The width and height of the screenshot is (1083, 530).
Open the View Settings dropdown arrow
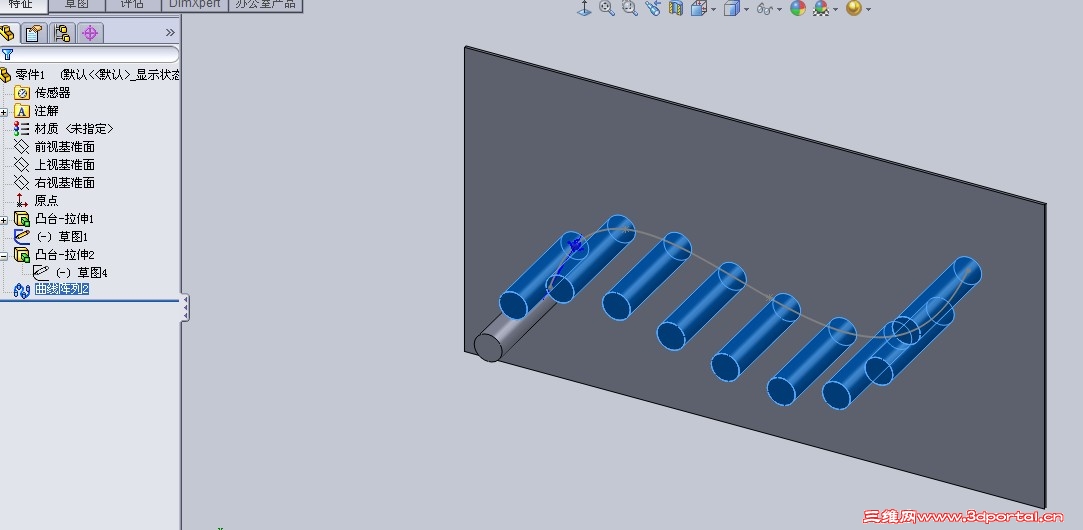(x=868, y=10)
